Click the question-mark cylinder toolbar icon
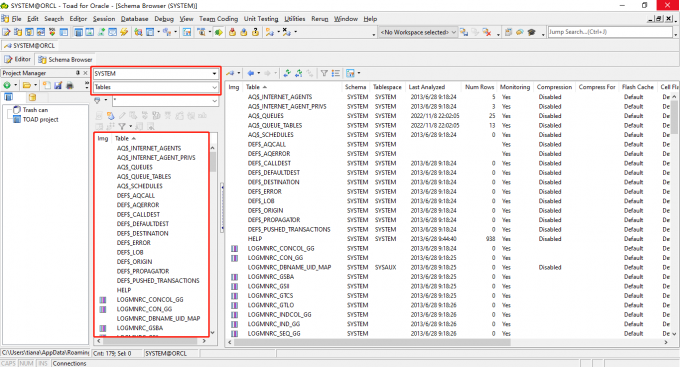The image size is (680, 367). pyautogui.click(x=255, y=32)
